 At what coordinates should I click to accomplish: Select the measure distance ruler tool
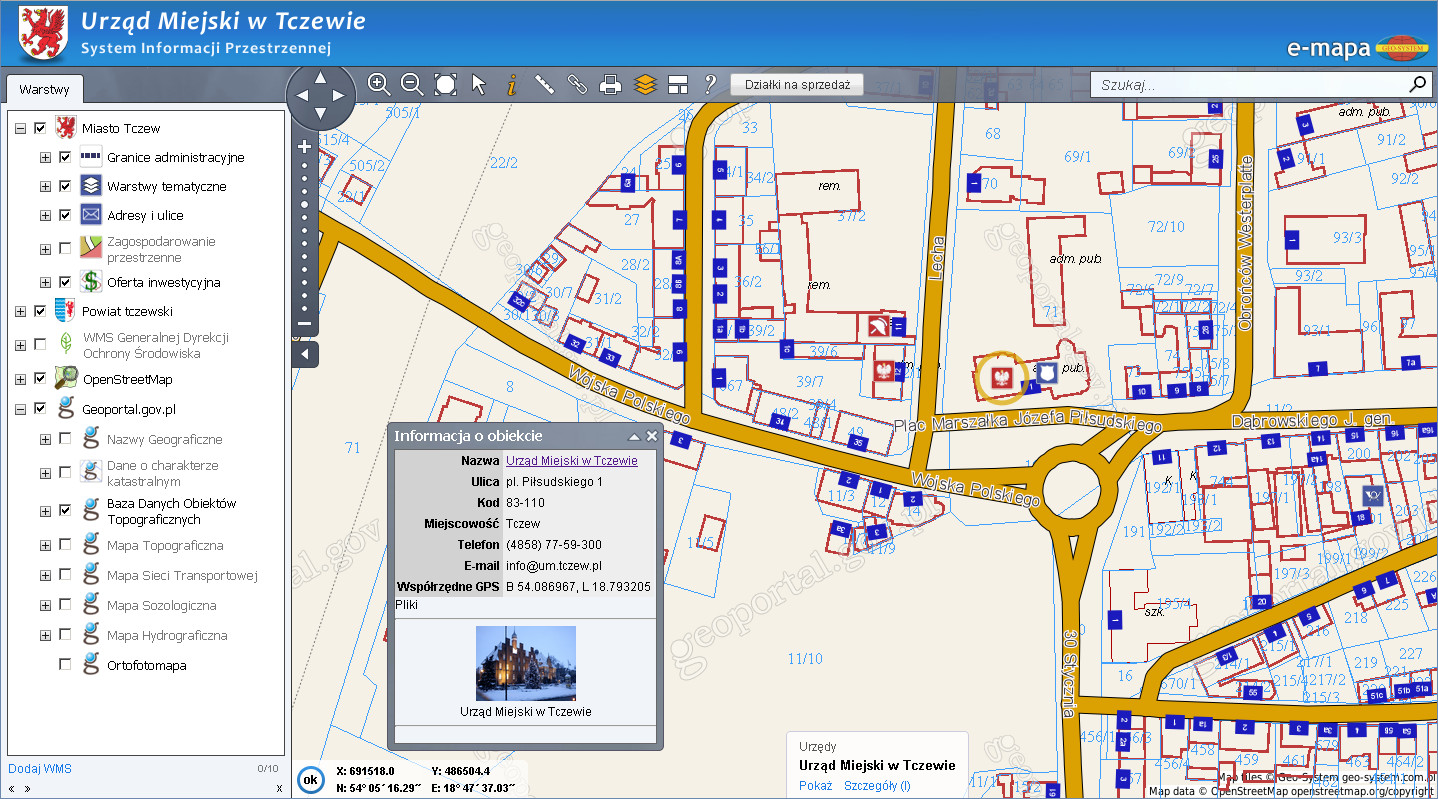pyautogui.click(x=544, y=84)
